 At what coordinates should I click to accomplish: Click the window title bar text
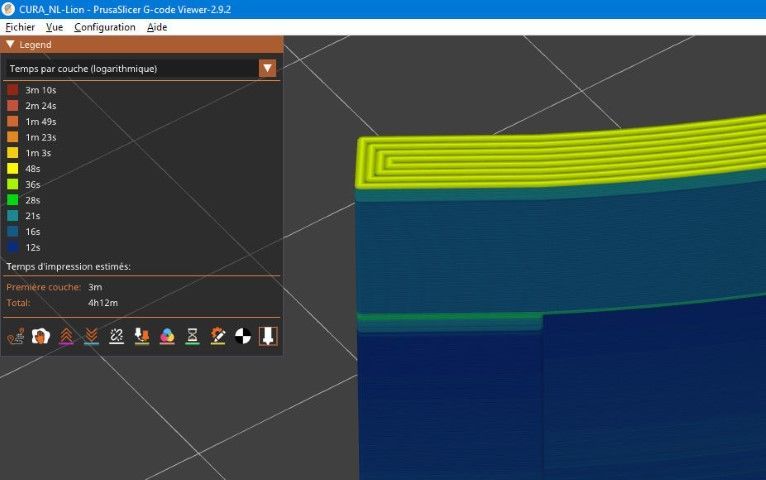(125, 9)
